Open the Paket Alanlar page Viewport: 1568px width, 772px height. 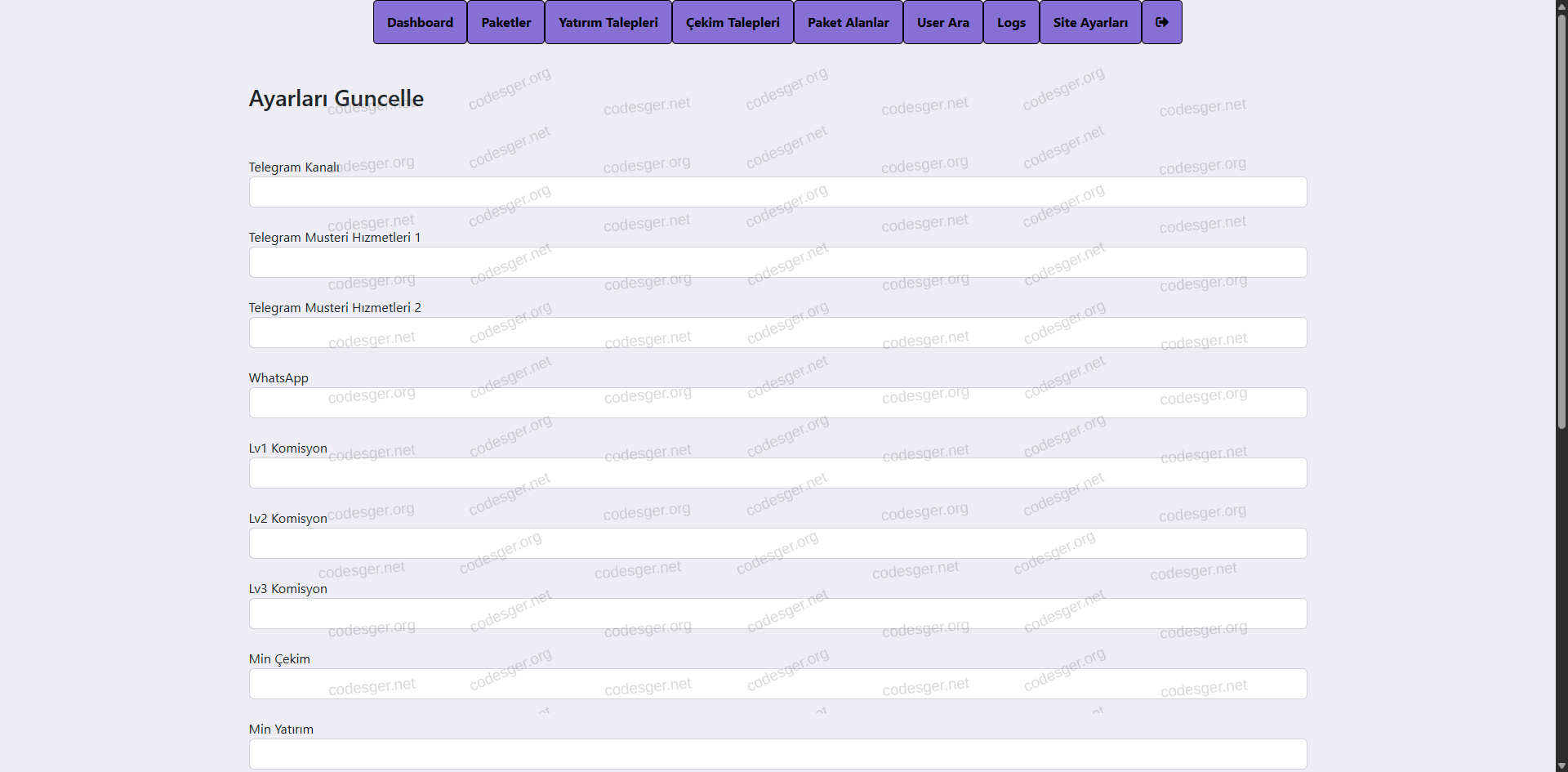point(848,22)
